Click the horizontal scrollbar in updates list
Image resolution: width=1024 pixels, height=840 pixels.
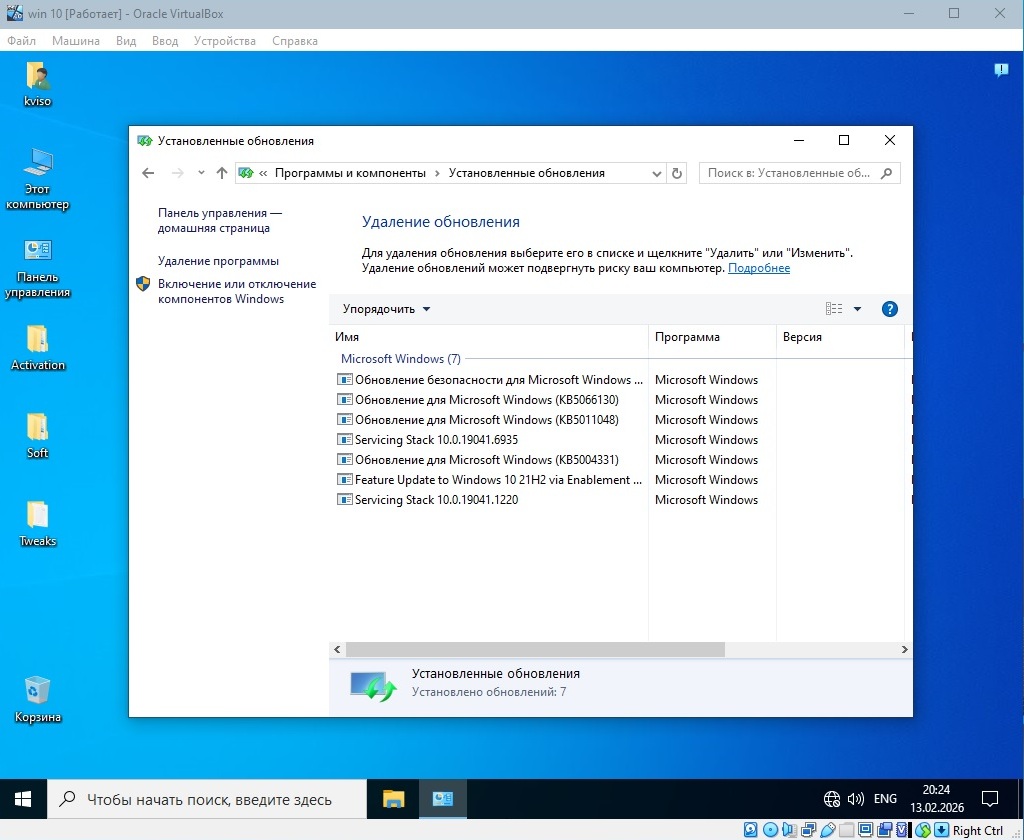(x=528, y=650)
